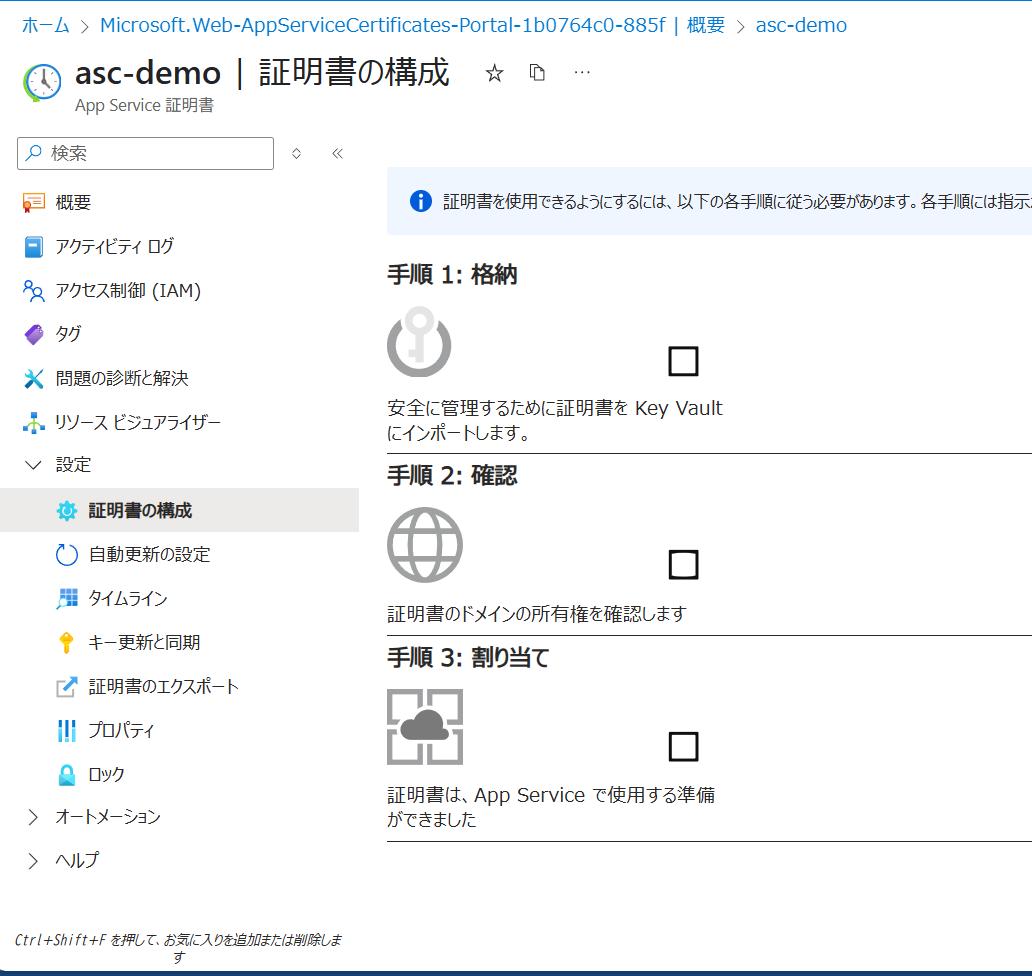
Task: Click the globe icon in 手順 2
Action: pos(425,545)
